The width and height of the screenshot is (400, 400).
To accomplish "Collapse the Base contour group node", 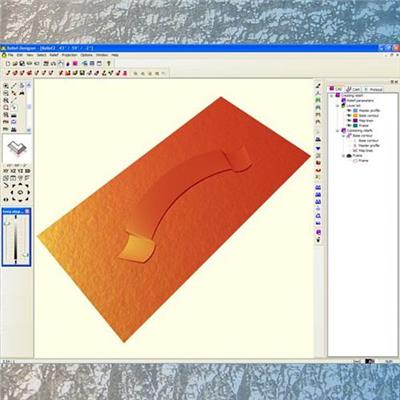I will 344,136.
